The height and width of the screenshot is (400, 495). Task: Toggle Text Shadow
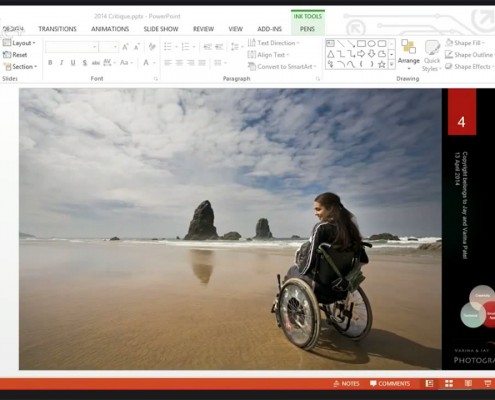click(x=85, y=62)
